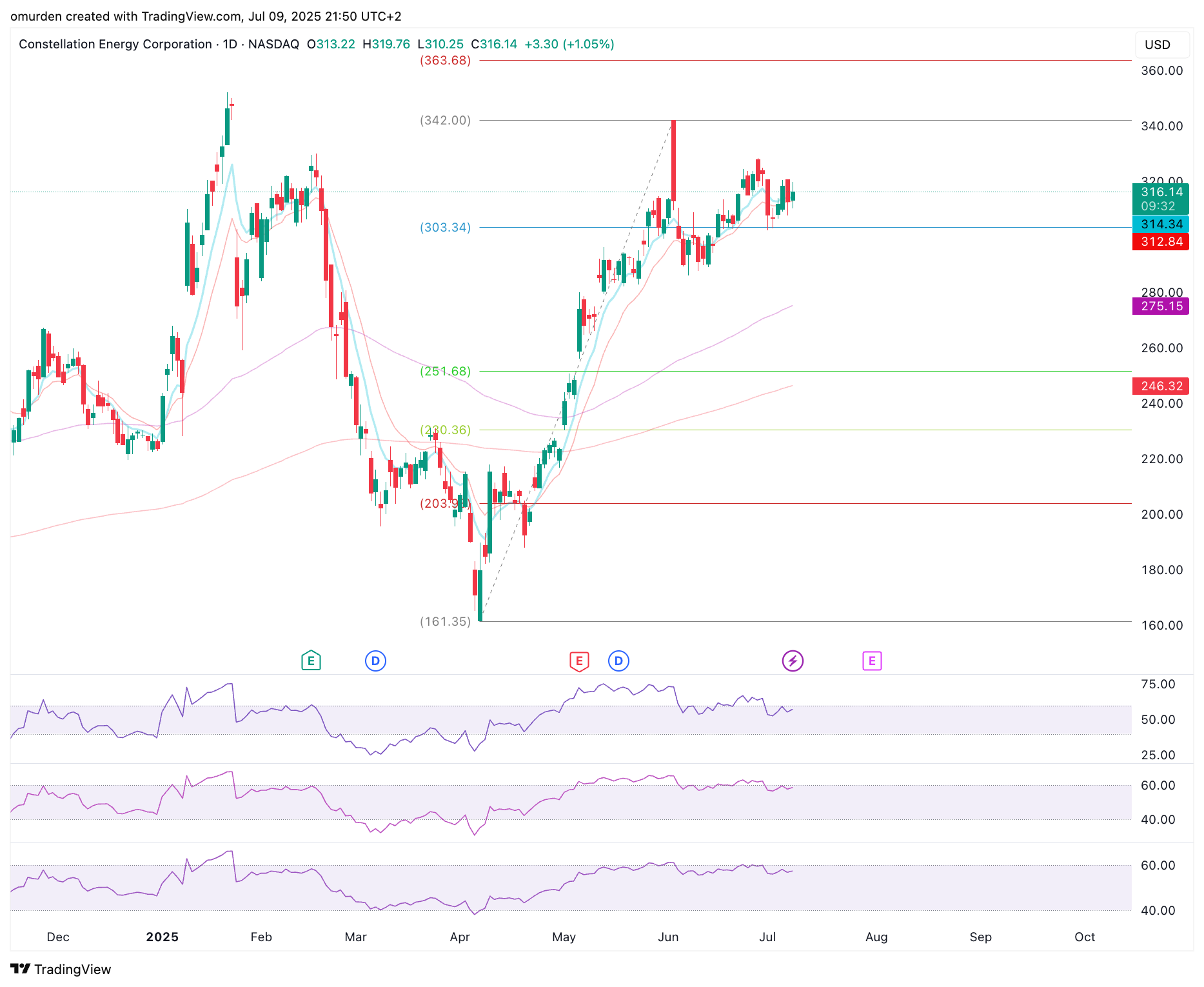Image resolution: width=1204 pixels, height=987 pixels.
Task: Click the Mar label on time axis
Action: click(355, 937)
